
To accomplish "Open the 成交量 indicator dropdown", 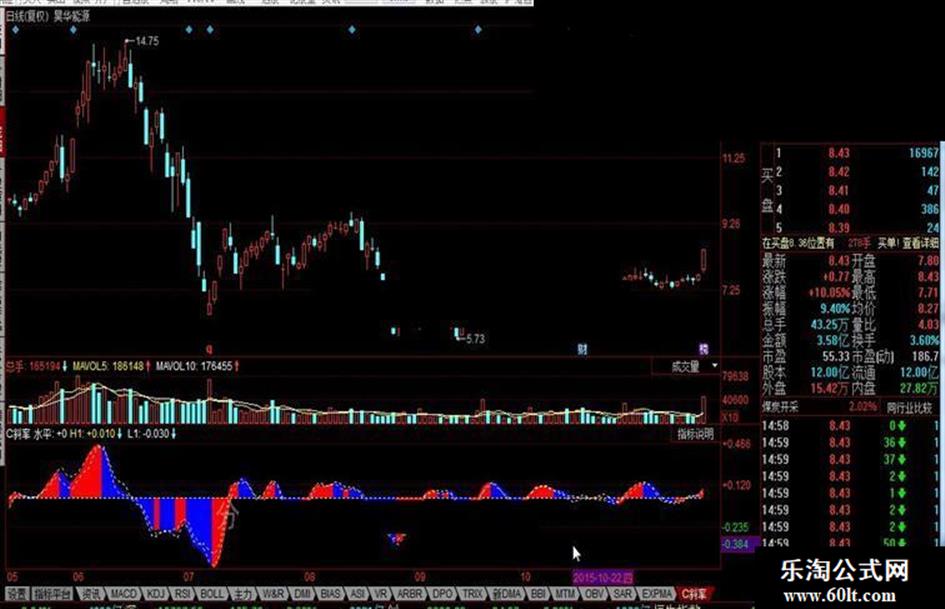I will 715,366.
